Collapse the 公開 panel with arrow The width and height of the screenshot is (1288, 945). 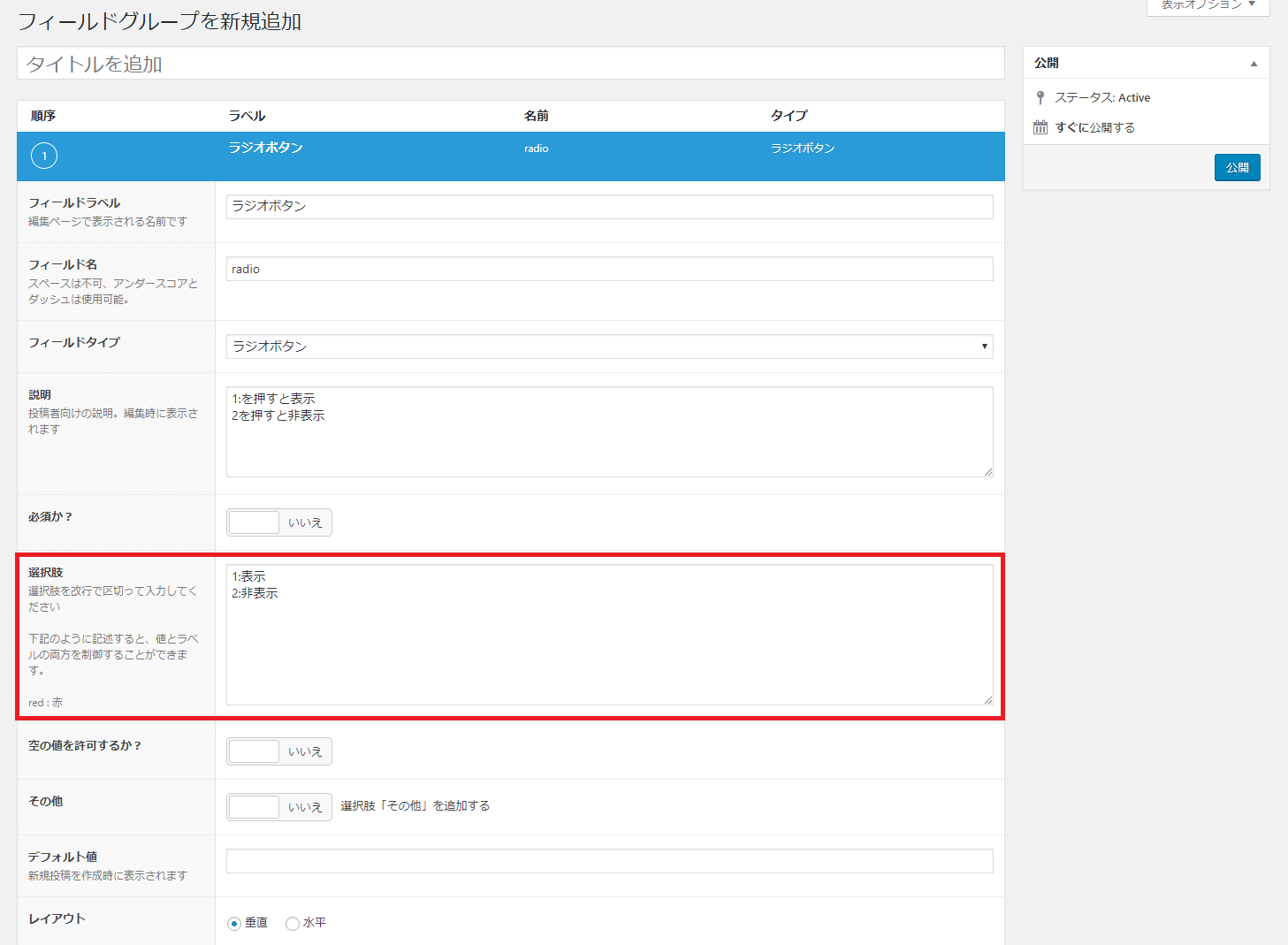pos(1254,64)
